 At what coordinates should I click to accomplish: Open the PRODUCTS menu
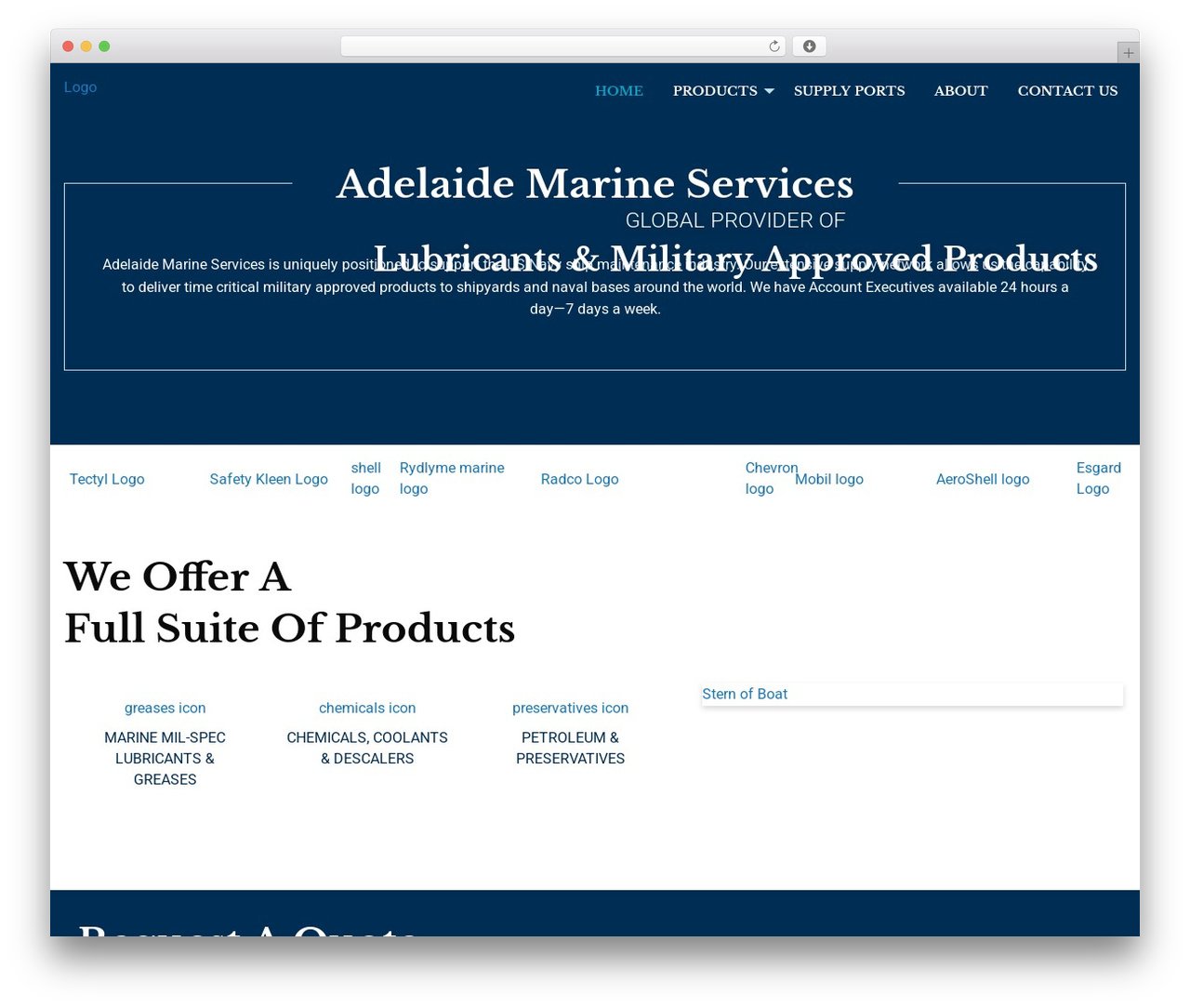pos(715,91)
